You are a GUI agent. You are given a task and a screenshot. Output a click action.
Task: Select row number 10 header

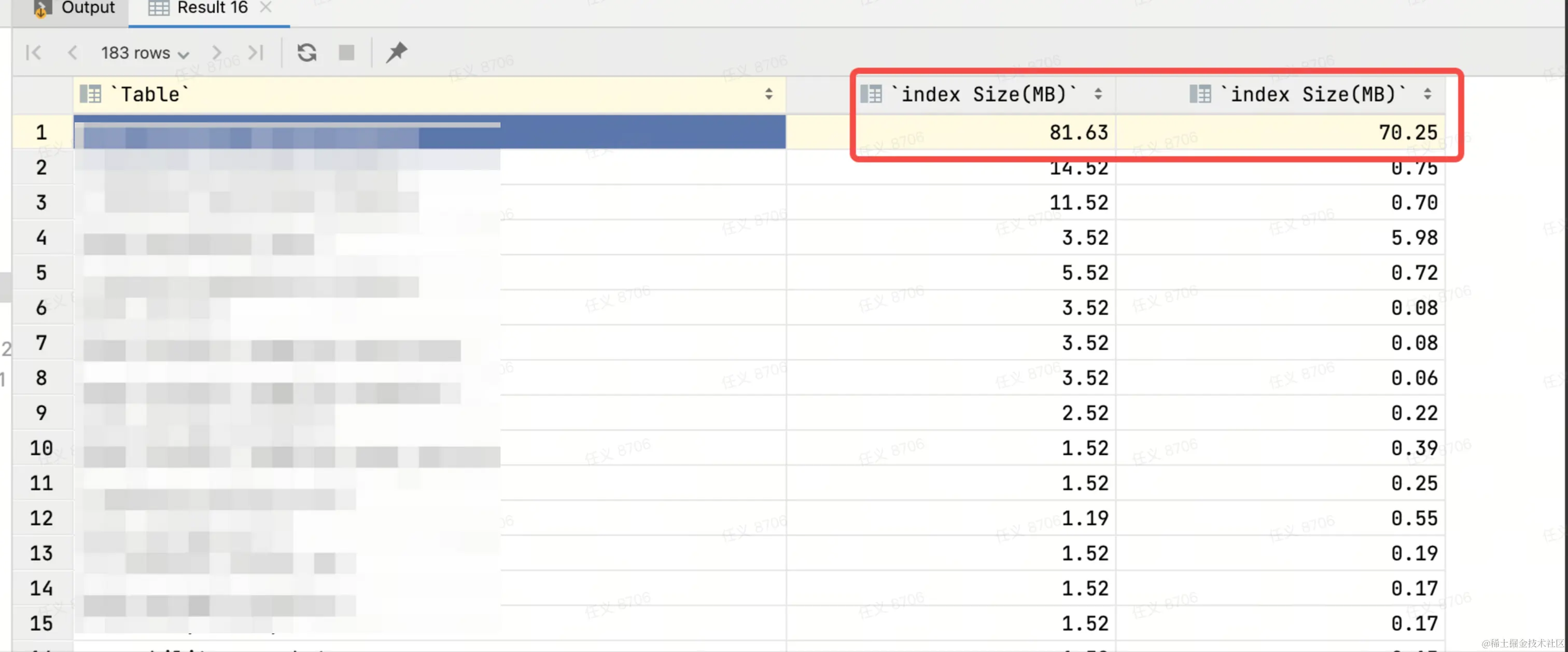[x=41, y=448]
